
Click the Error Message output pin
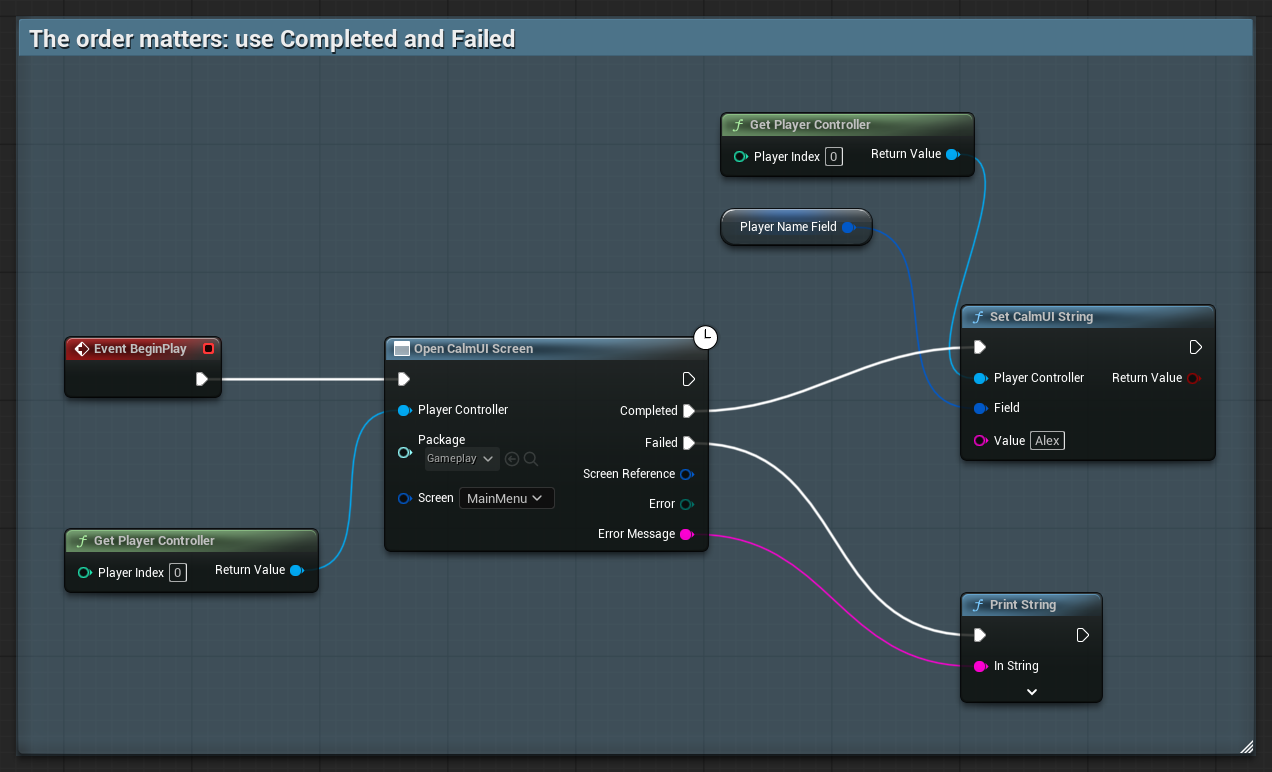click(x=687, y=534)
